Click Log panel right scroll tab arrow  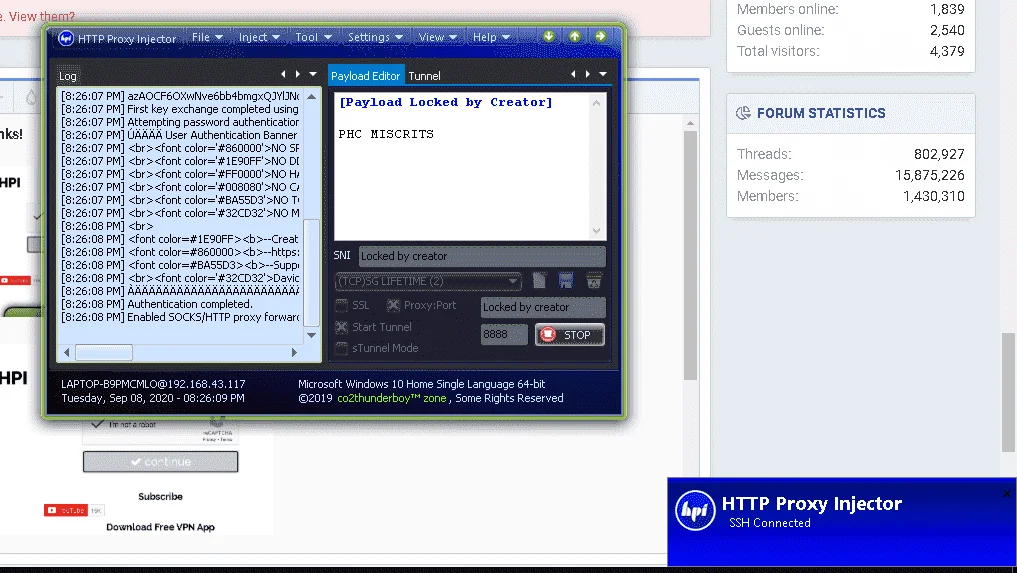(298, 75)
